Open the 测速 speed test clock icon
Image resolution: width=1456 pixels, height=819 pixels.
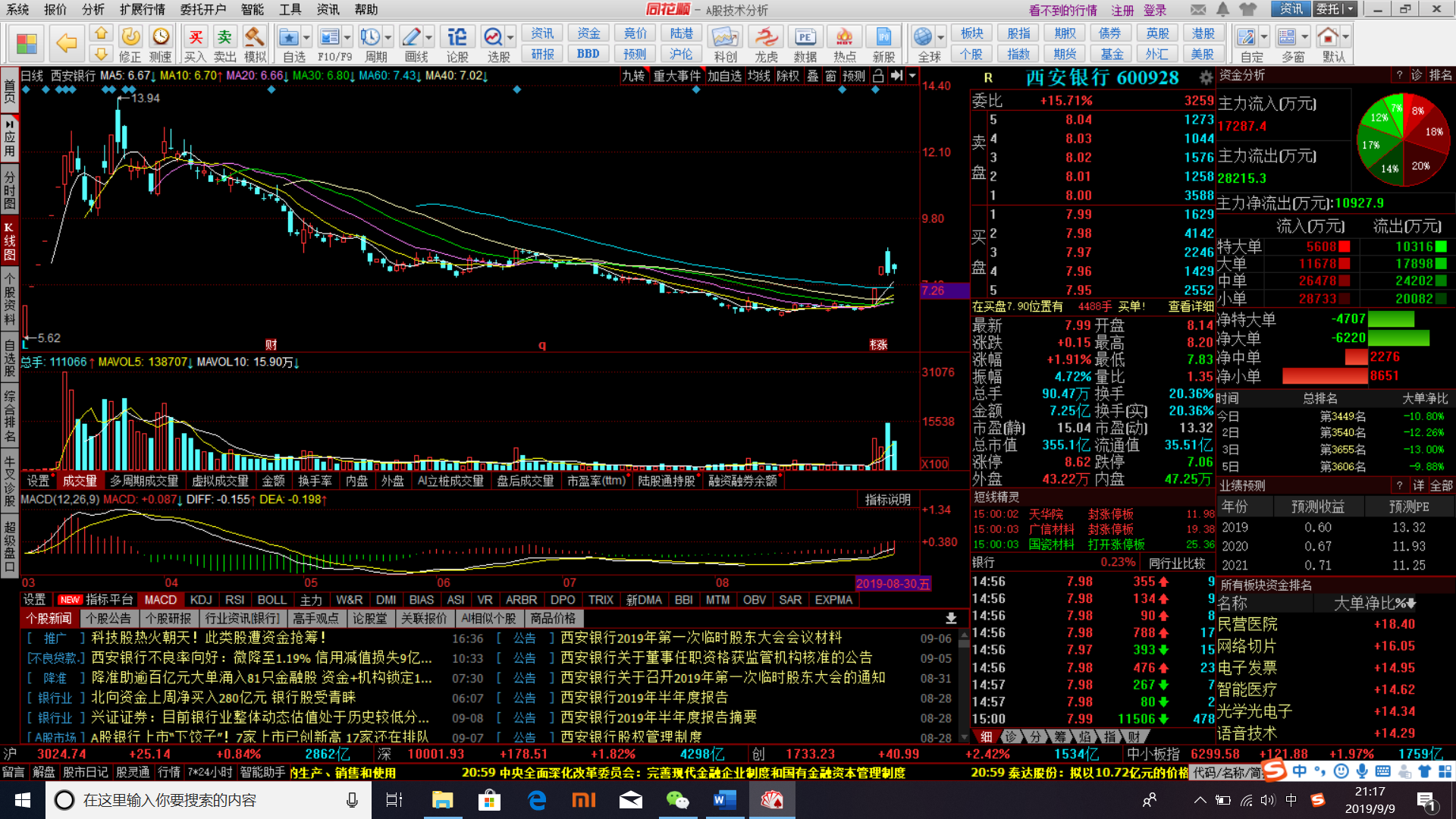pos(161,44)
